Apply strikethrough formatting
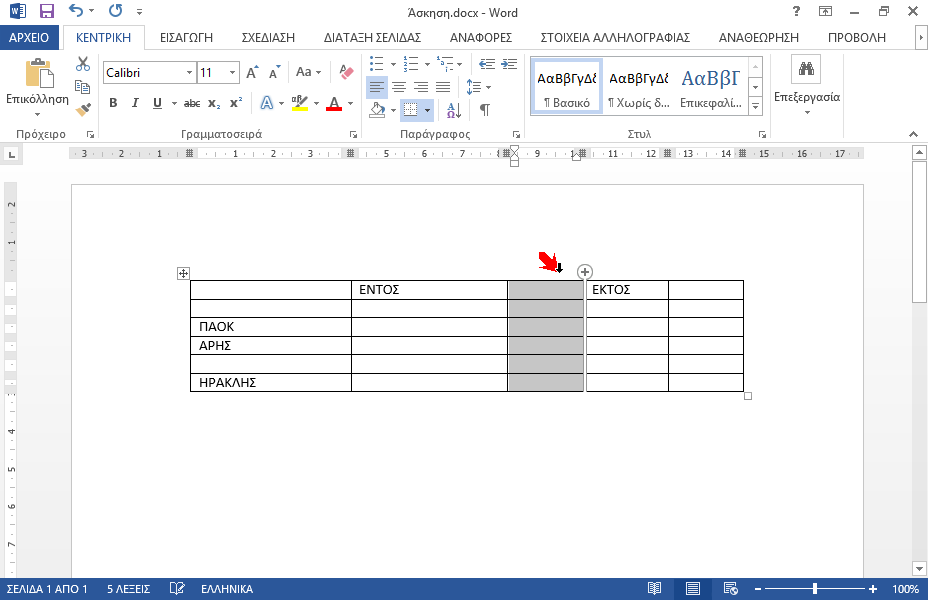The image size is (928, 600). click(192, 104)
